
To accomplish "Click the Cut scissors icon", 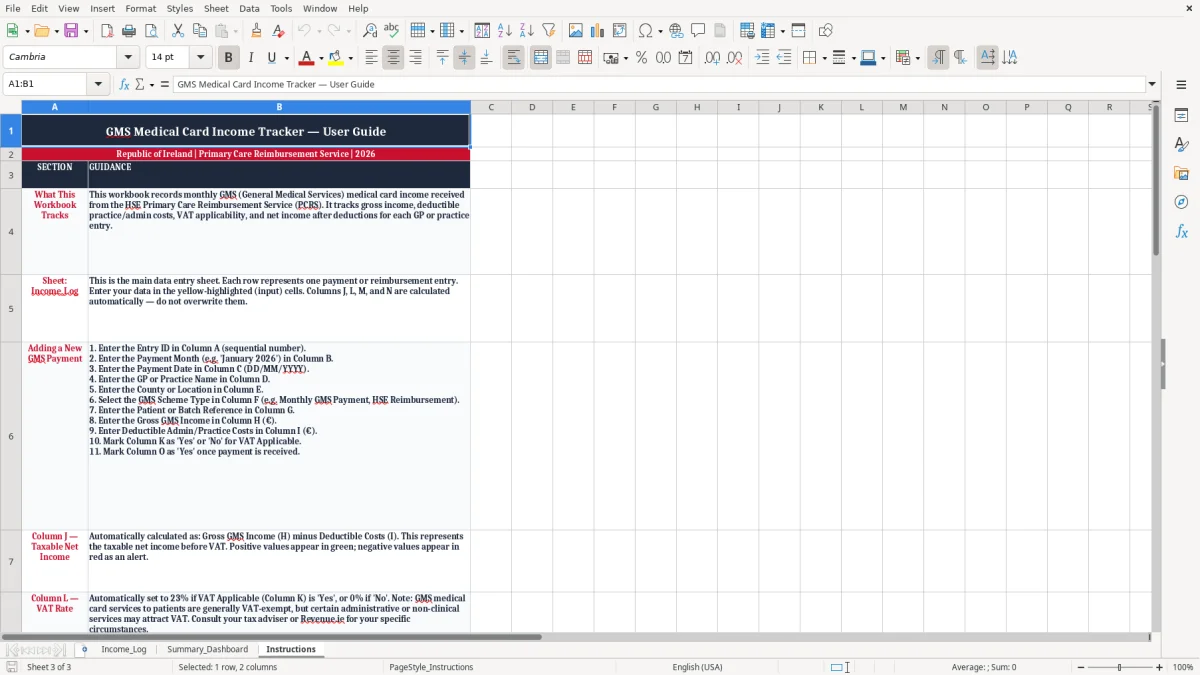I will [178, 31].
